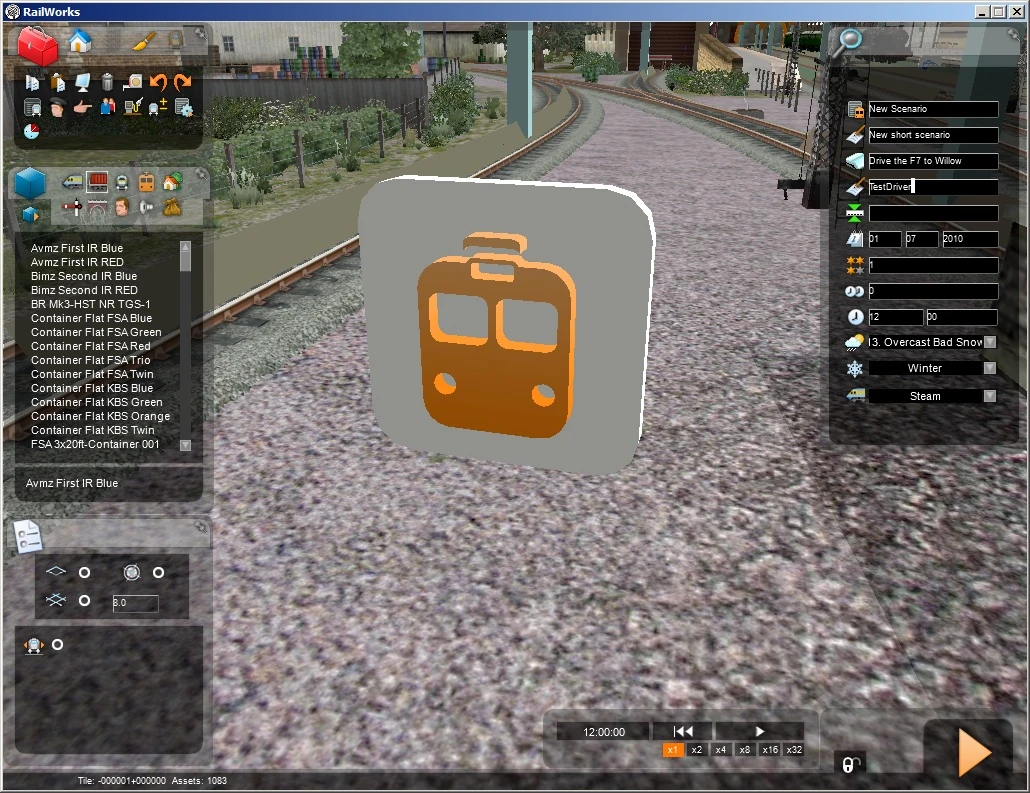Image resolution: width=1030 pixels, height=793 pixels.
Task: Select the tape measure tool
Action: 133,81
